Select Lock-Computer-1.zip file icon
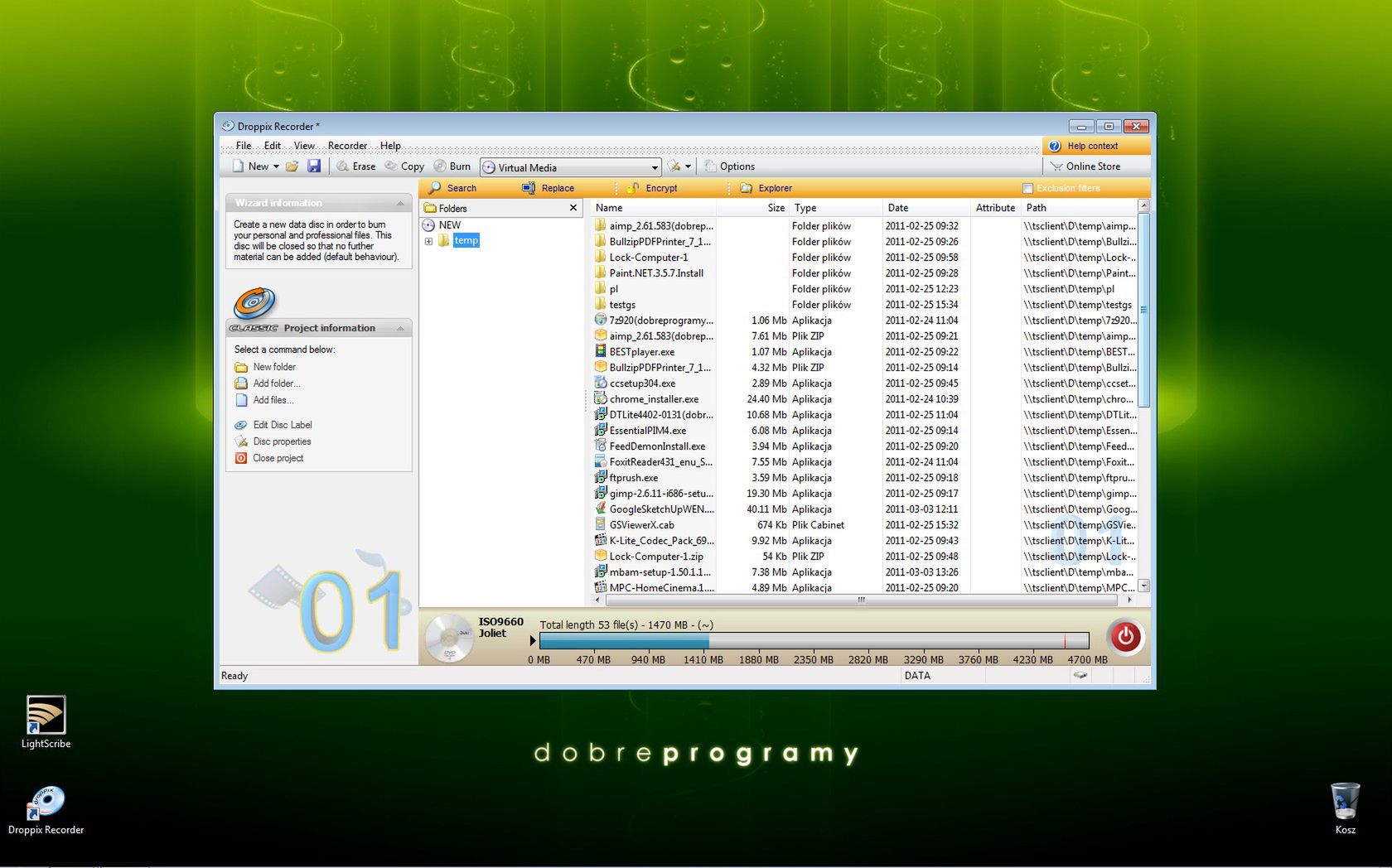The height and width of the screenshot is (868, 1392). point(601,556)
